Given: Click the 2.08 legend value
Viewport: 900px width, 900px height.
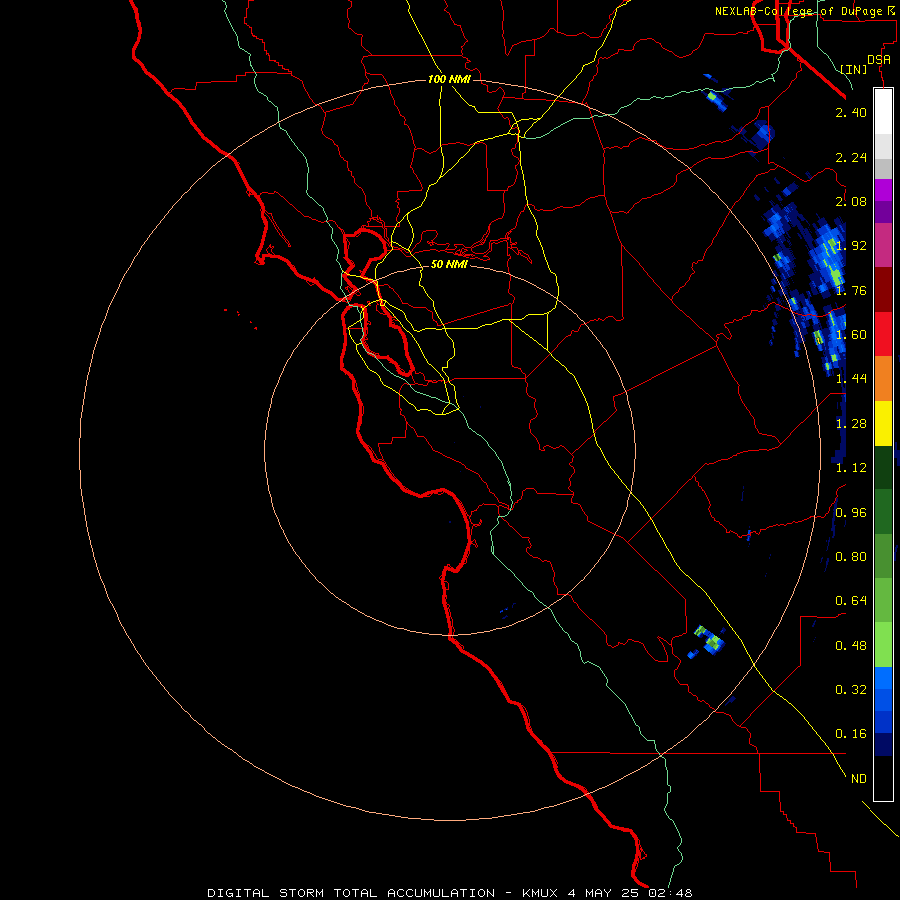Looking at the screenshot, I should click(851, 201).
